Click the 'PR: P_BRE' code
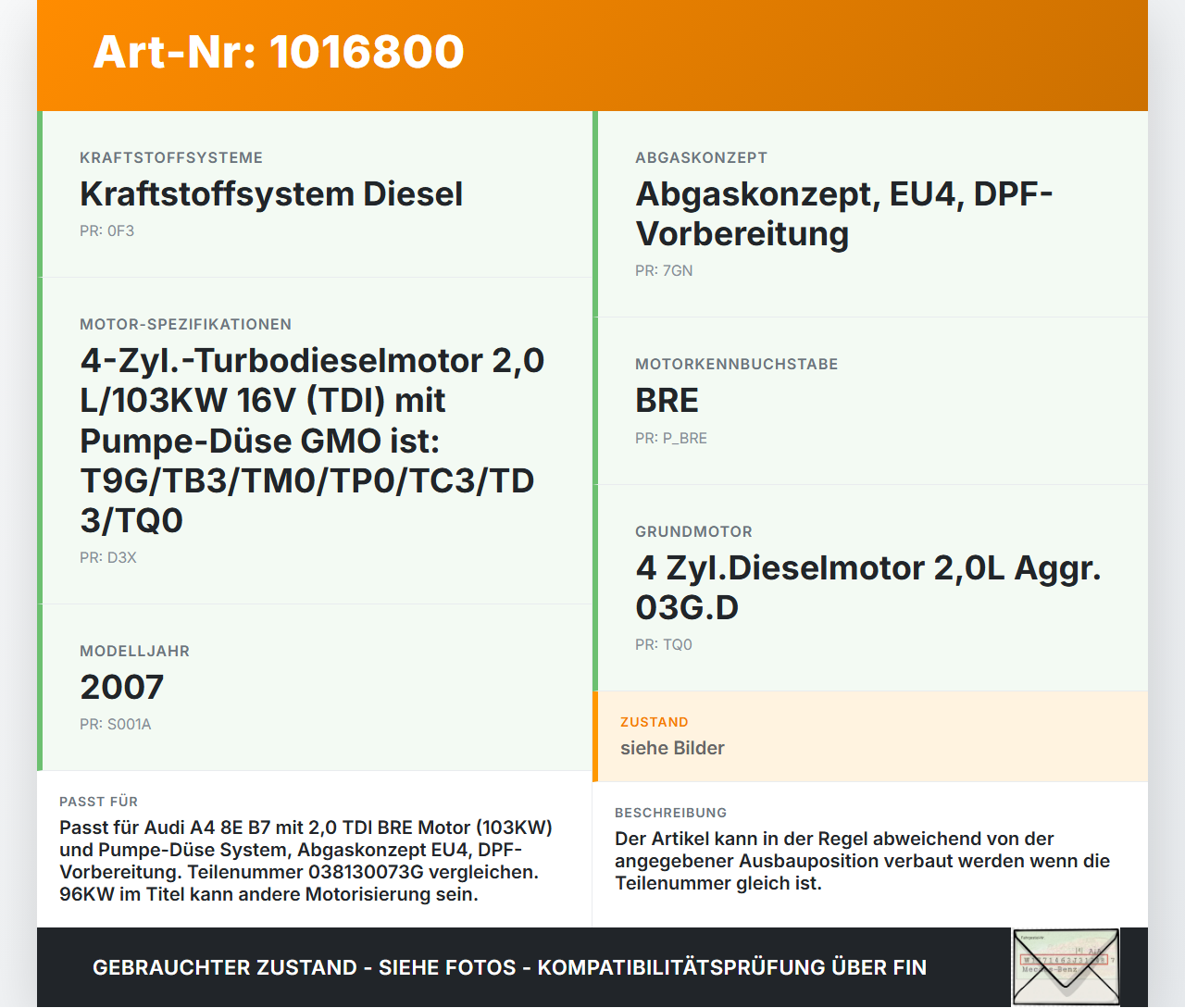The image size is (1185, 1008). coord(670,439)
